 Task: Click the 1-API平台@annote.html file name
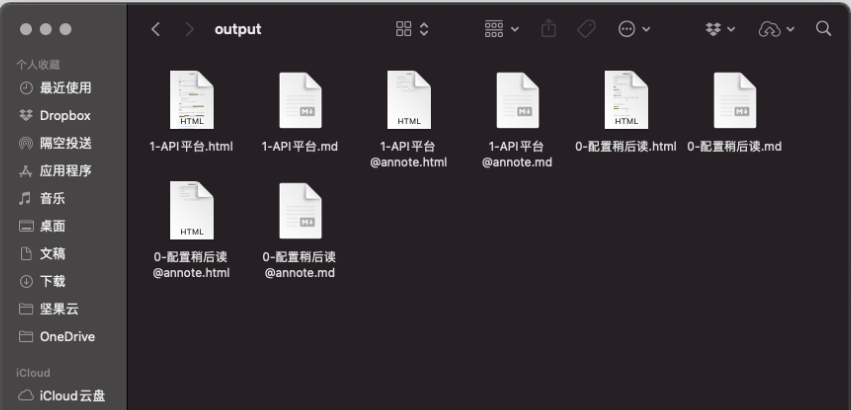click(409, 154)
